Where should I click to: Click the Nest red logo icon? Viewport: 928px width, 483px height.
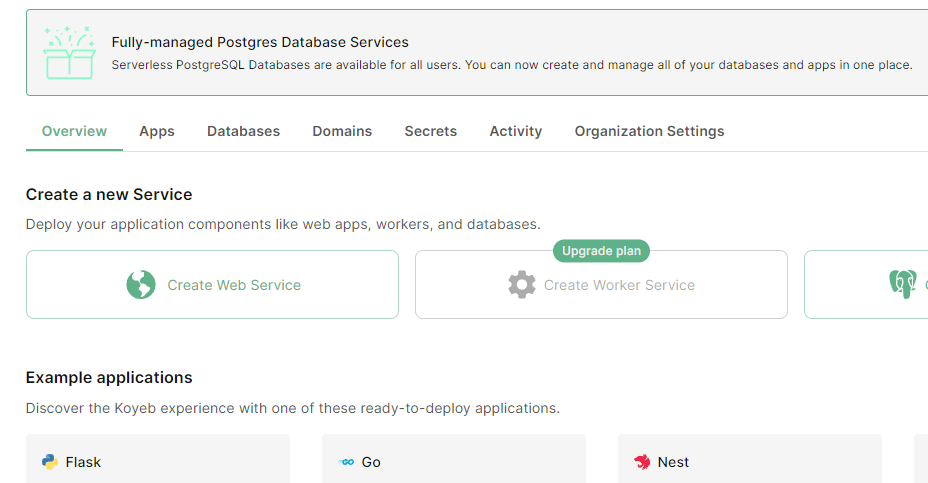pos(642,462)
